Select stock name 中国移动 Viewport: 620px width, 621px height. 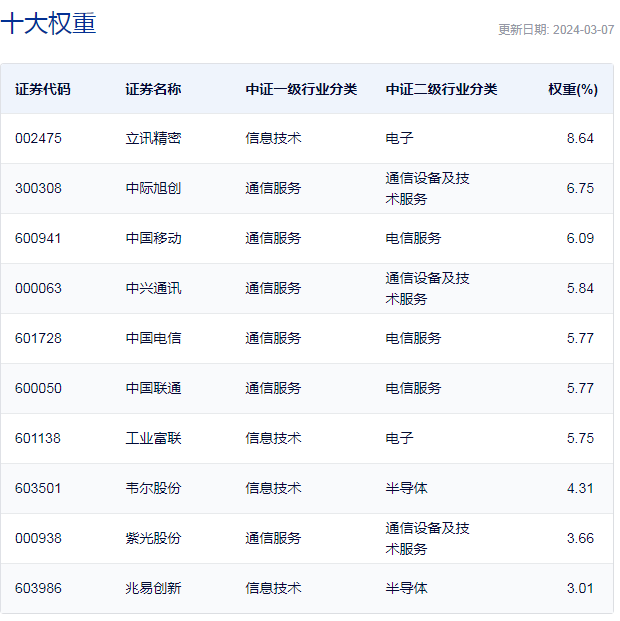coord(153,238)
